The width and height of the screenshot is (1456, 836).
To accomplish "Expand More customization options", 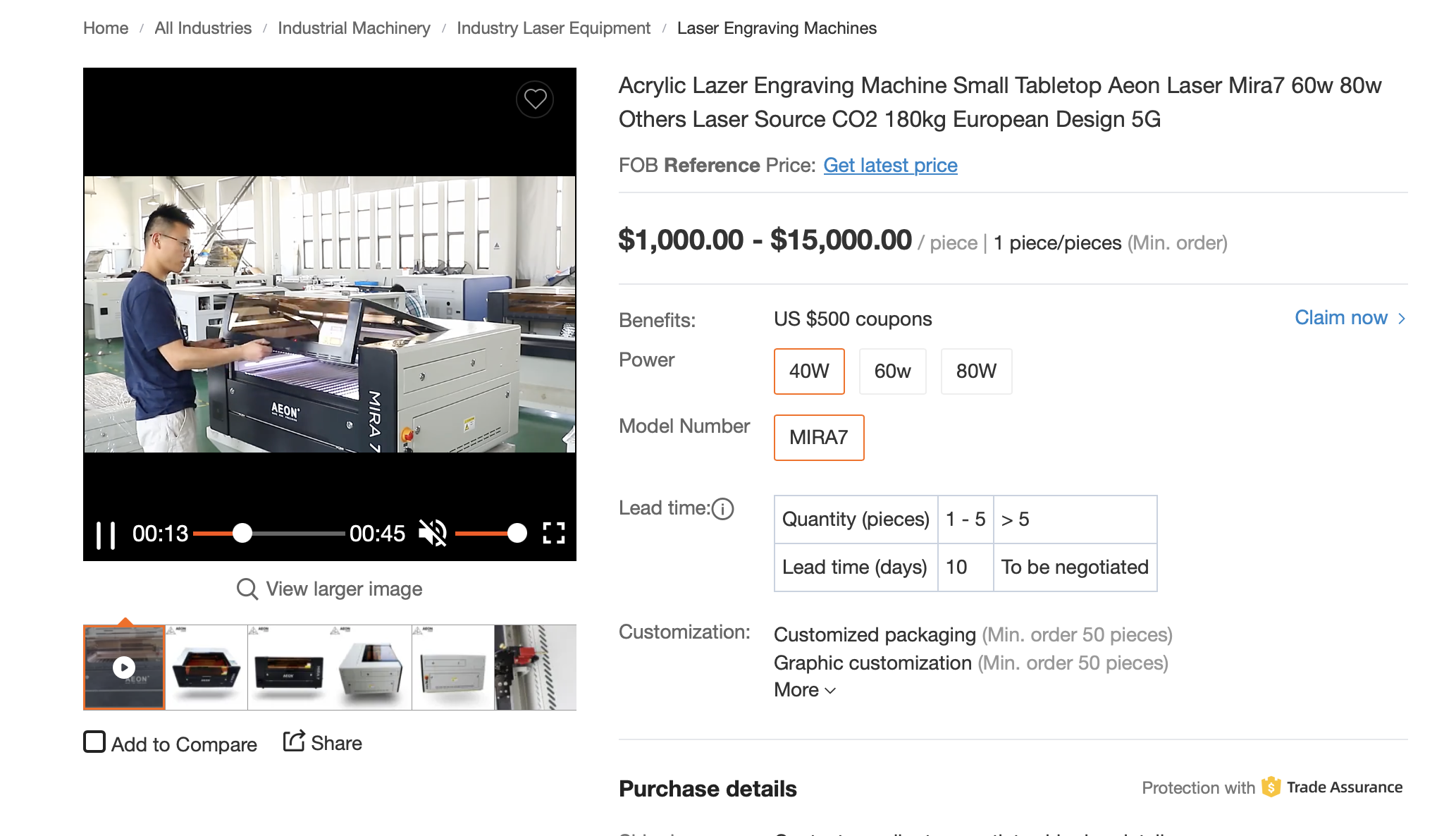I will (x=805, y=690).
